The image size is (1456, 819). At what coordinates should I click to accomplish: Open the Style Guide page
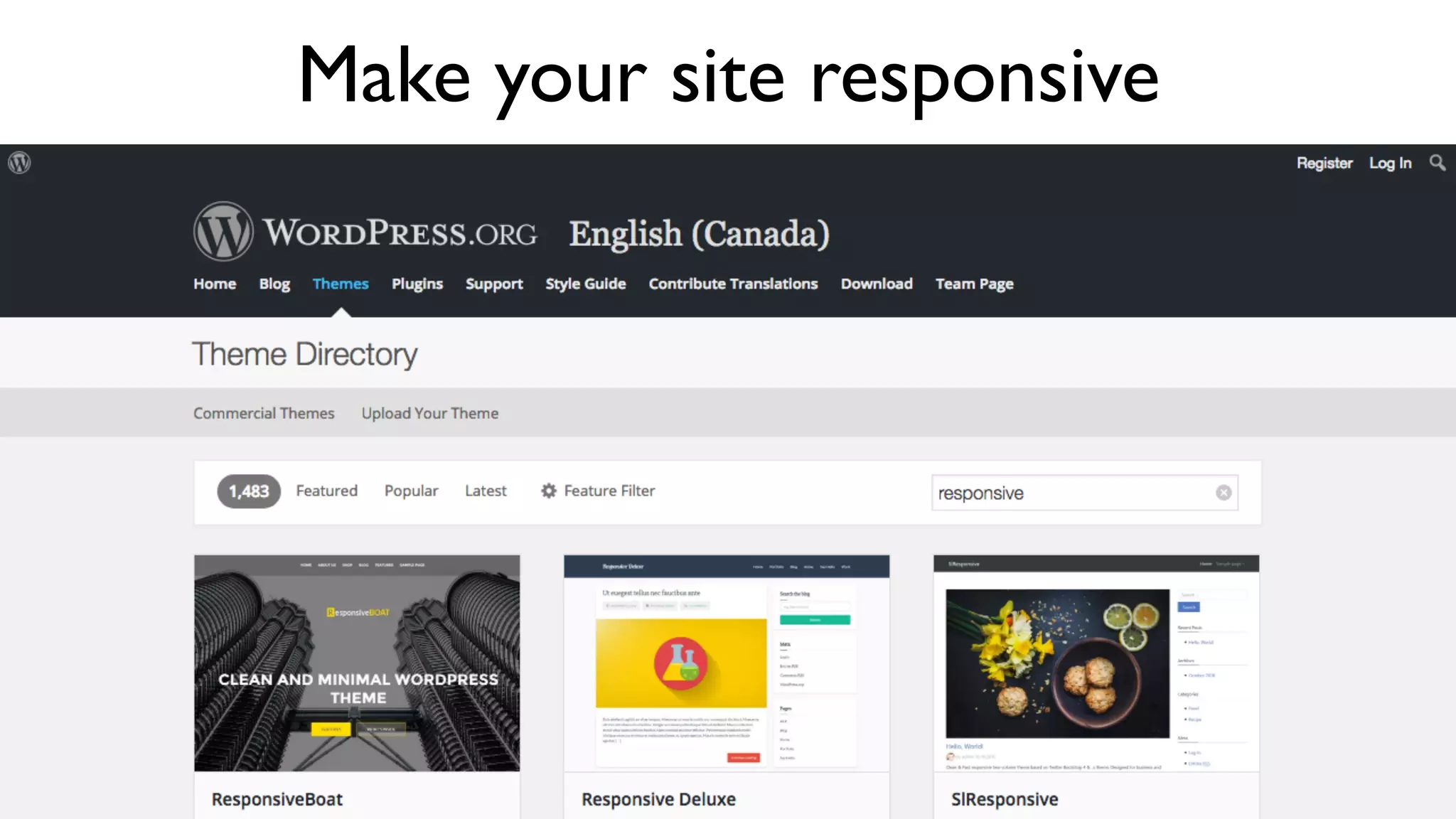[x=585, y=284]
